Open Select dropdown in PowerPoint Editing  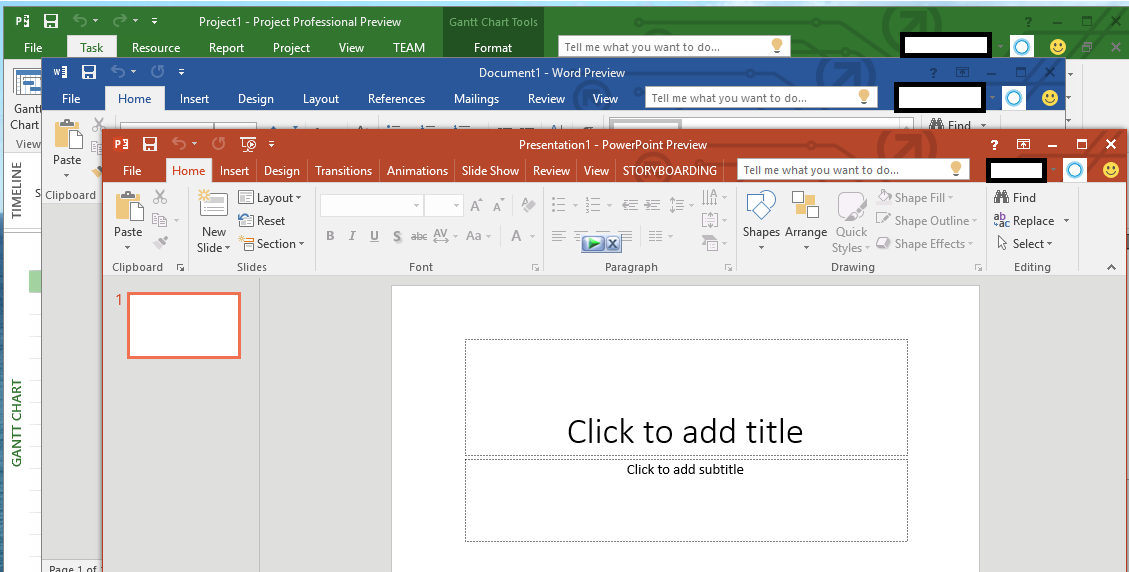(x=1025, y=243)
